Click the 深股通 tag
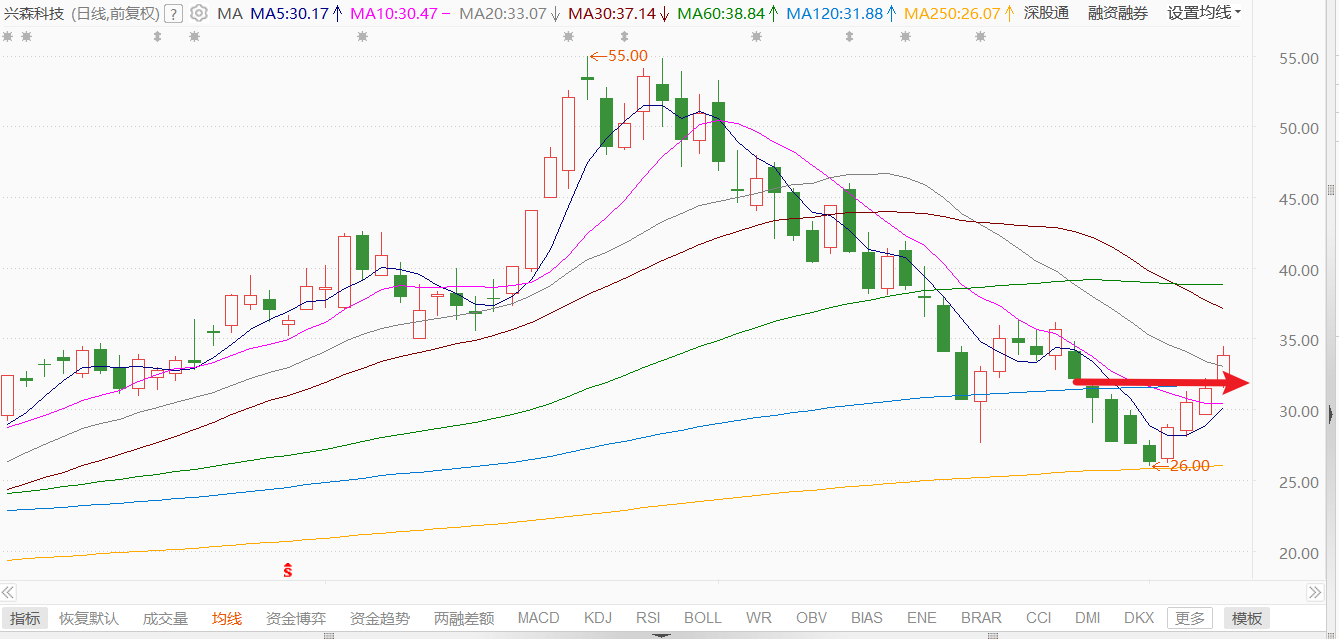The width and height of the screenshot is (1339, 639). 1046,14
